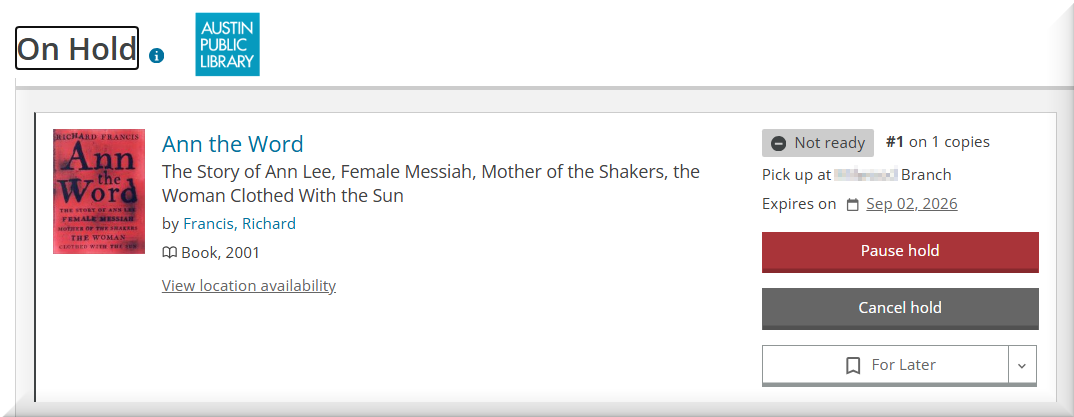Click the calendar icon by the expiry date

point(852,205)
